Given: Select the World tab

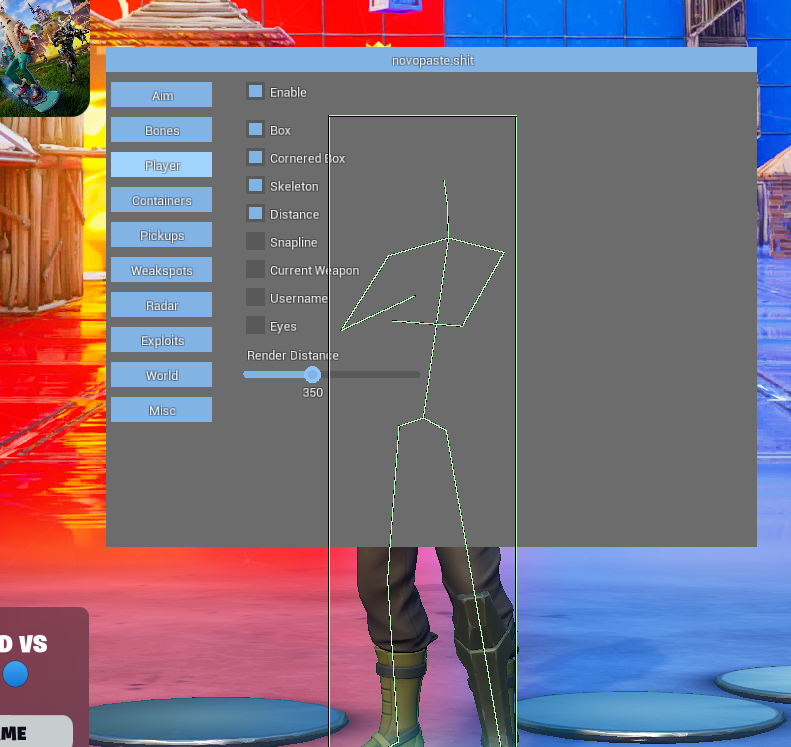Looking at the screenshot, I should click(x=161, y=375).
